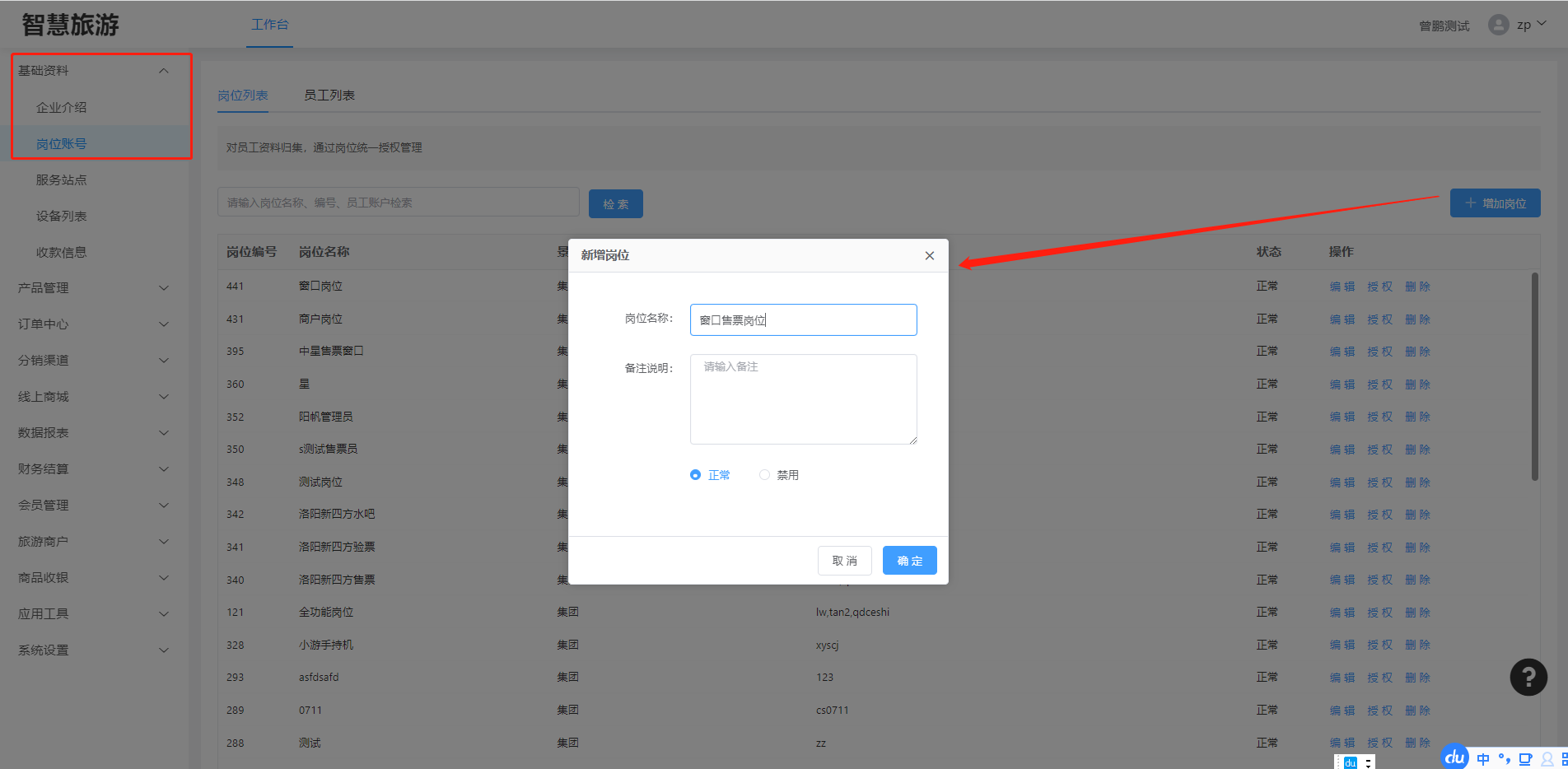Collapse the 基础资料 sidebar section
This screenshot has width=1568, height=769.
tap(163, 71)
